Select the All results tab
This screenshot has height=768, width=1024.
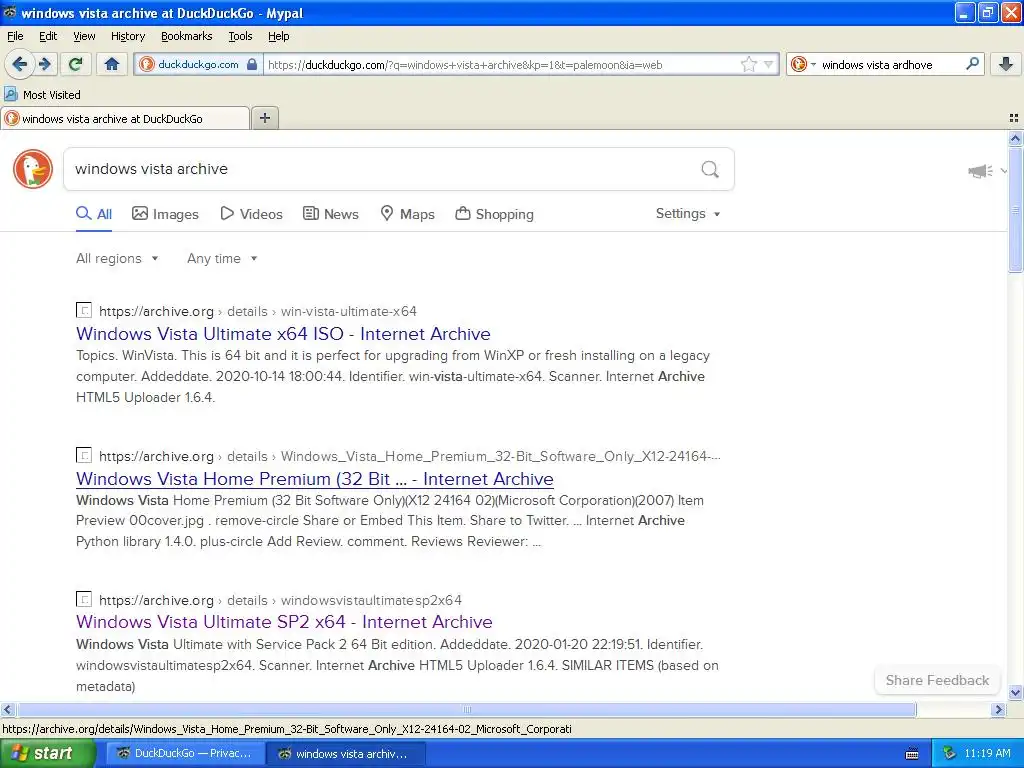93,214
